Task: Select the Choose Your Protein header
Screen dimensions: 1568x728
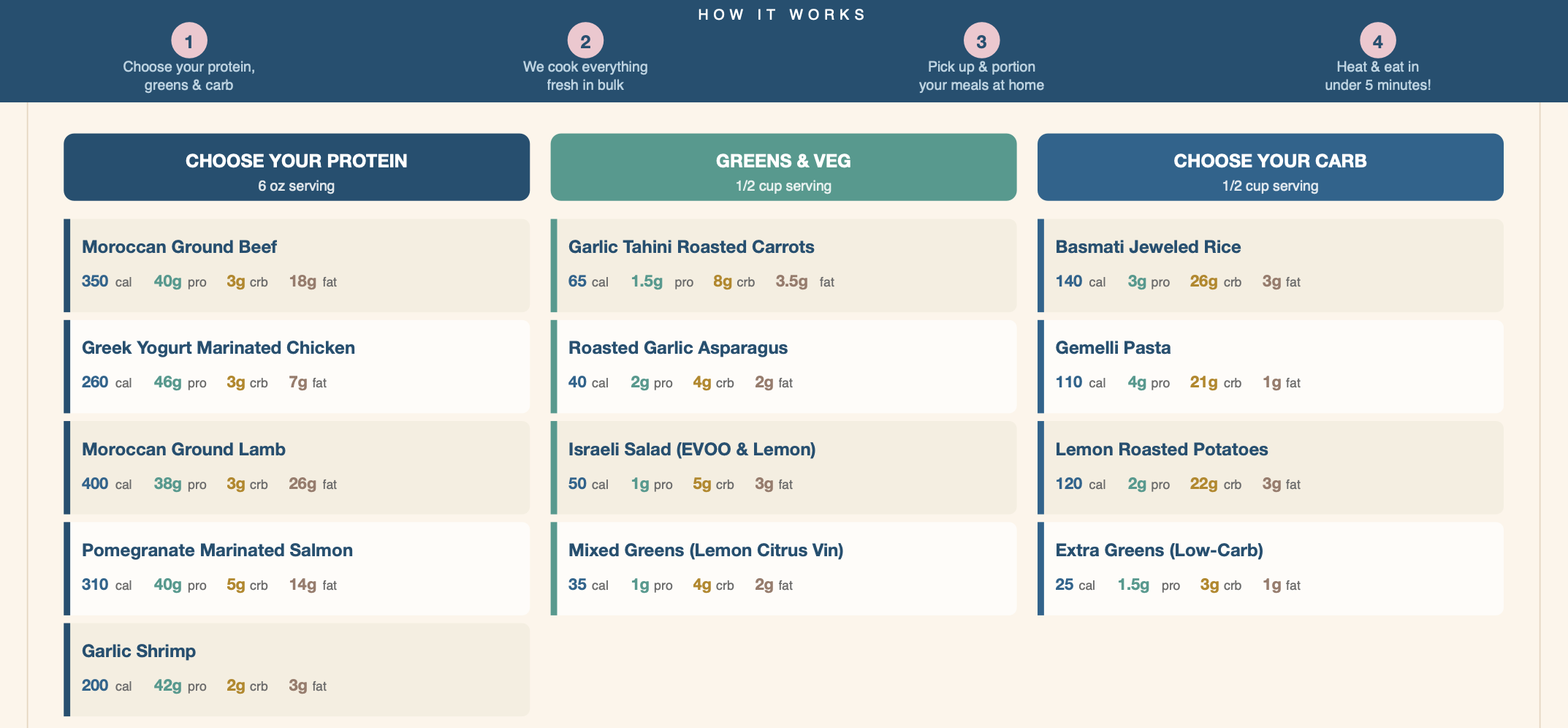Action: click(297, 167)
